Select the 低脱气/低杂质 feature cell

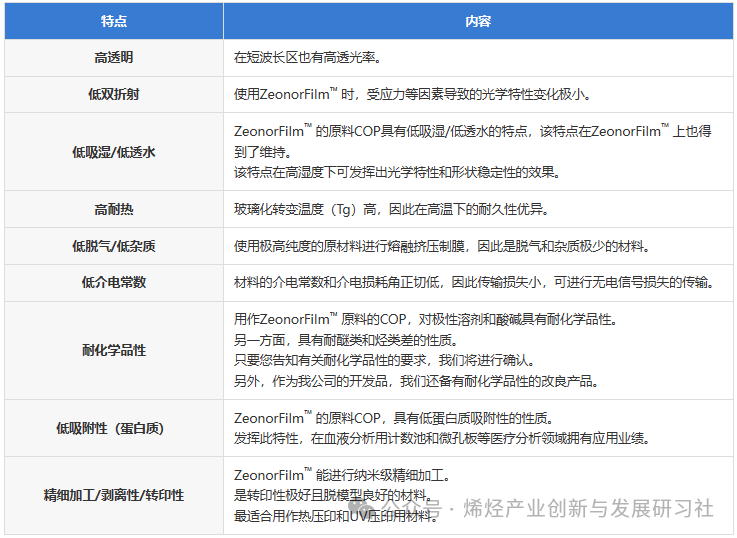coord(114,246)
